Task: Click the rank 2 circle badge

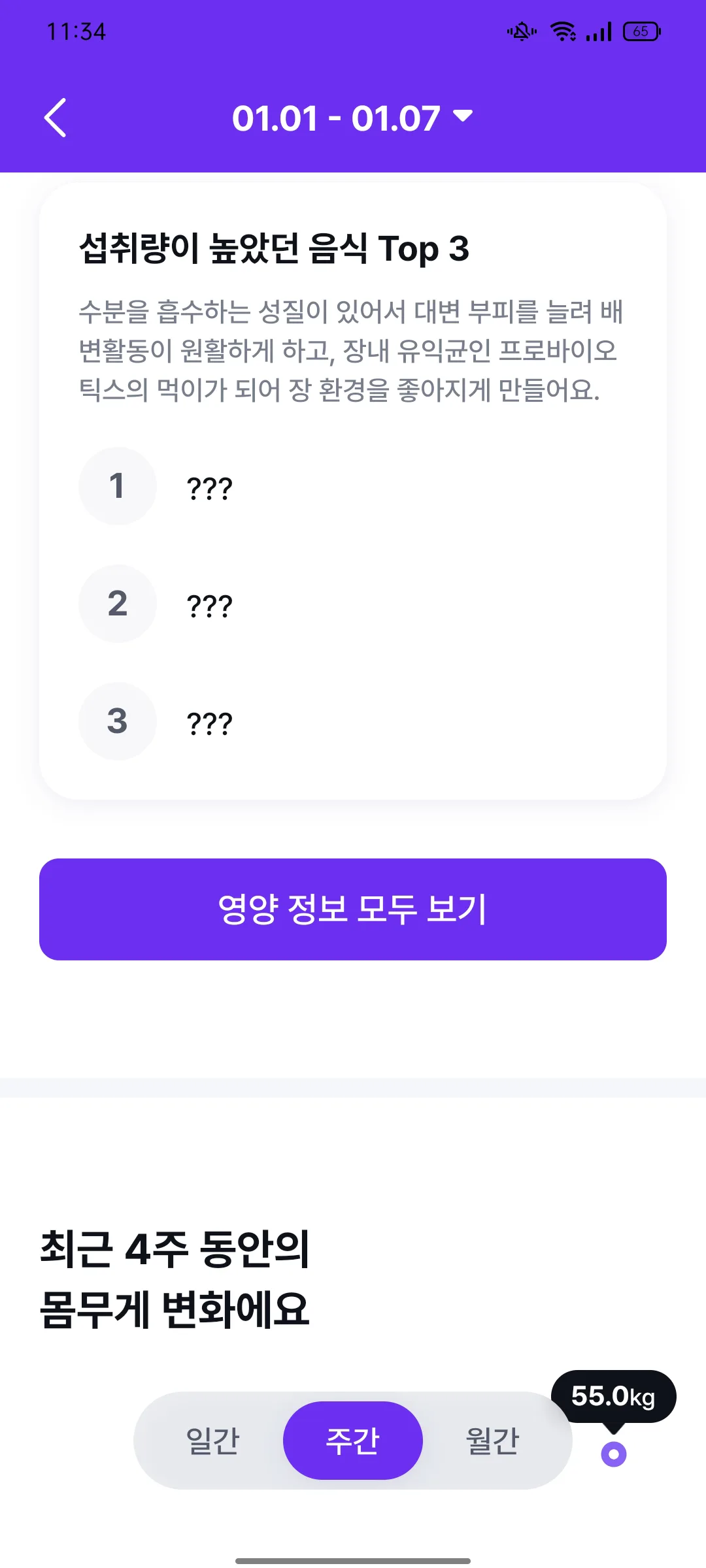Action: 118,604
